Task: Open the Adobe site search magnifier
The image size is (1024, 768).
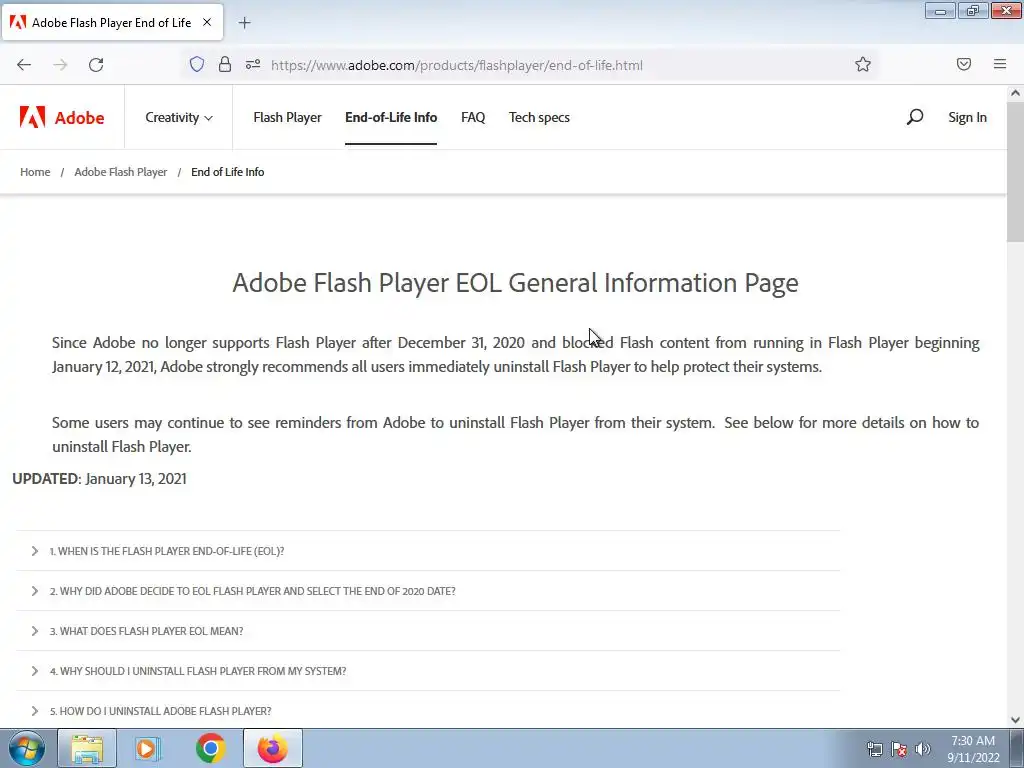Action: [x=915, y=117]
